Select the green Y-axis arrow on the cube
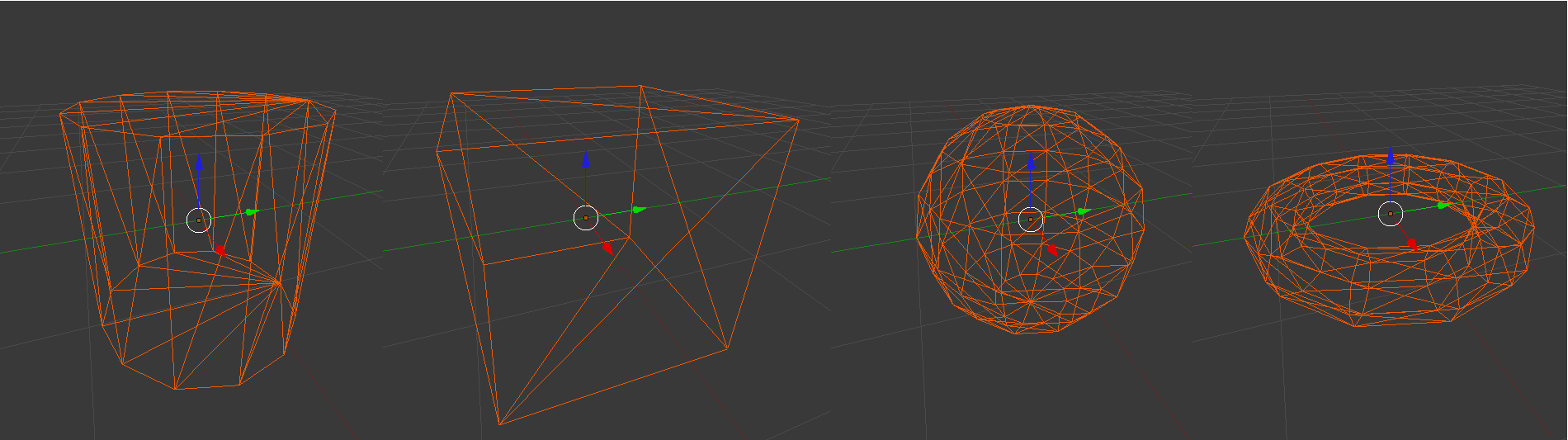The height and width of the screenshot is (440, 1568). coord(638,210)
